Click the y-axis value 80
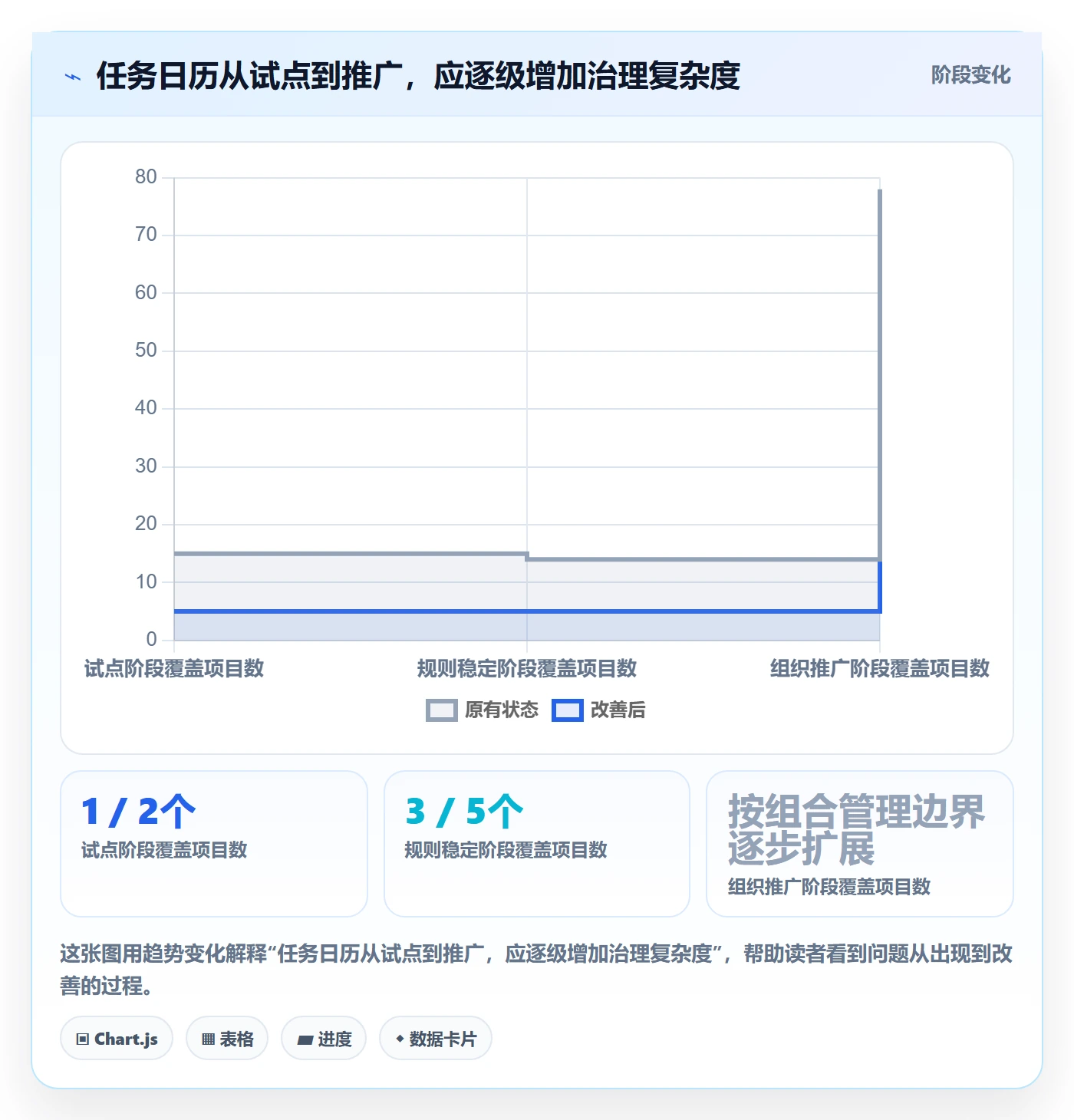 click(146, 176)
